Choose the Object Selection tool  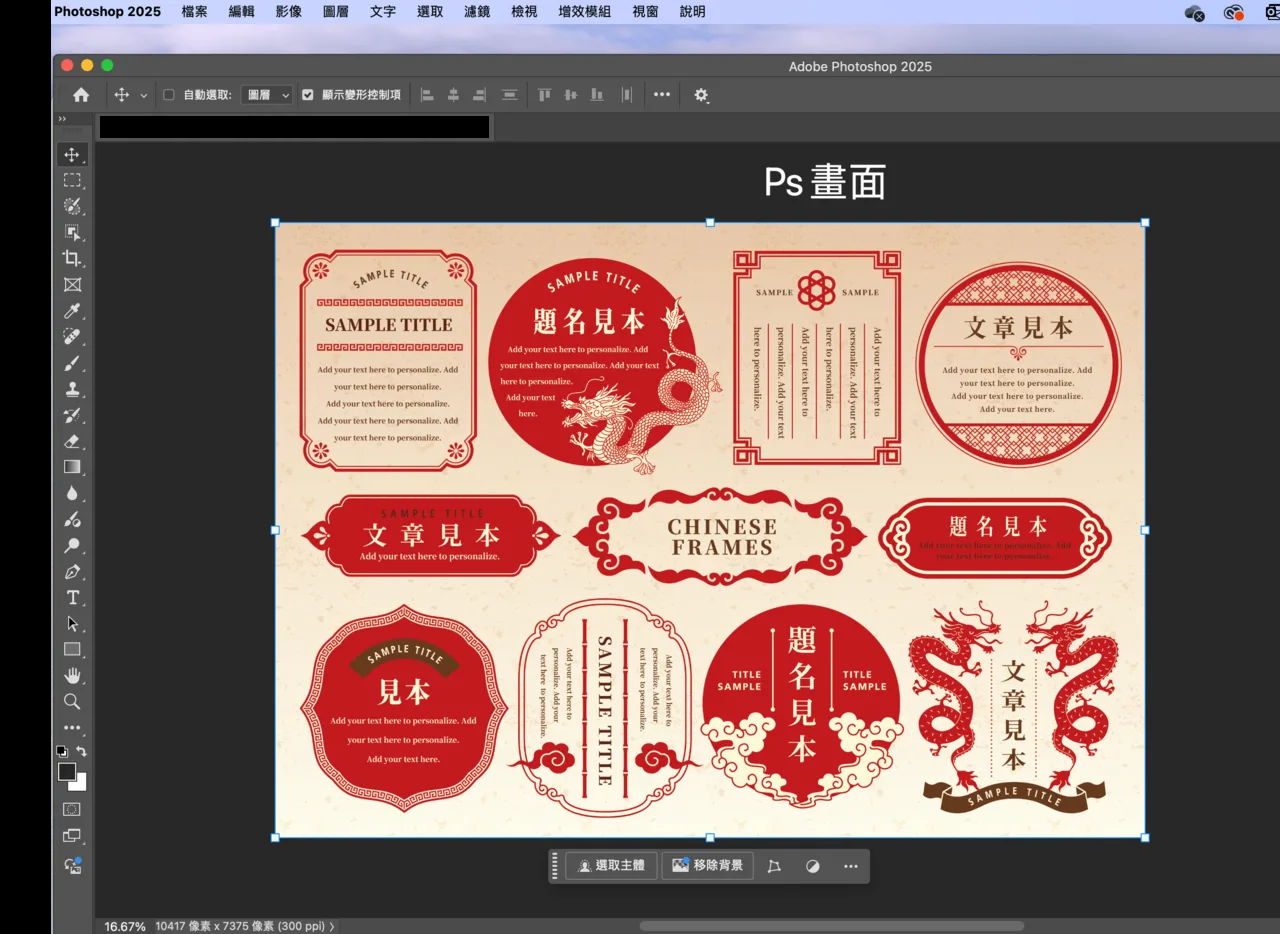[72, 233]
